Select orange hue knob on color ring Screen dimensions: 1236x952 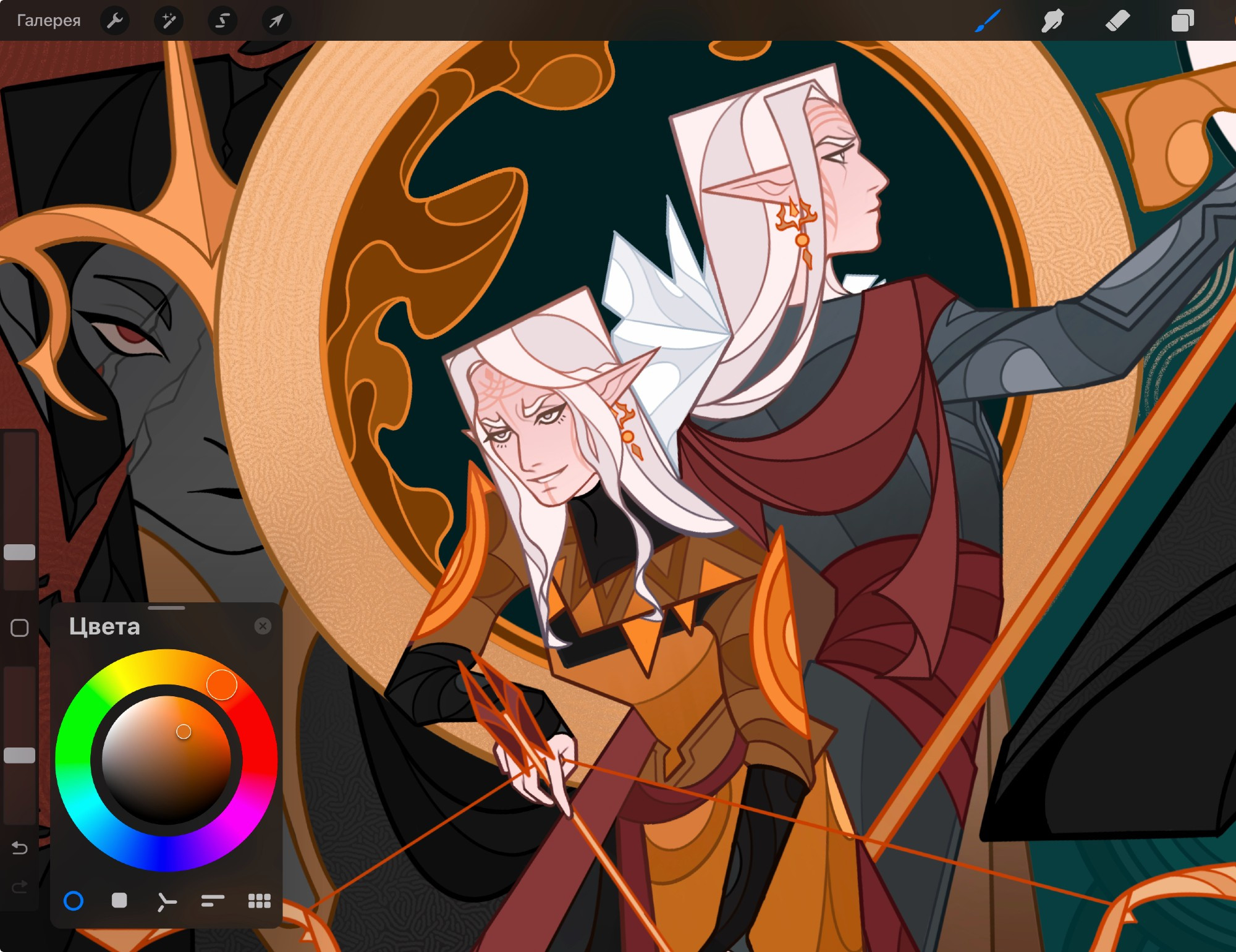(221, 685)
